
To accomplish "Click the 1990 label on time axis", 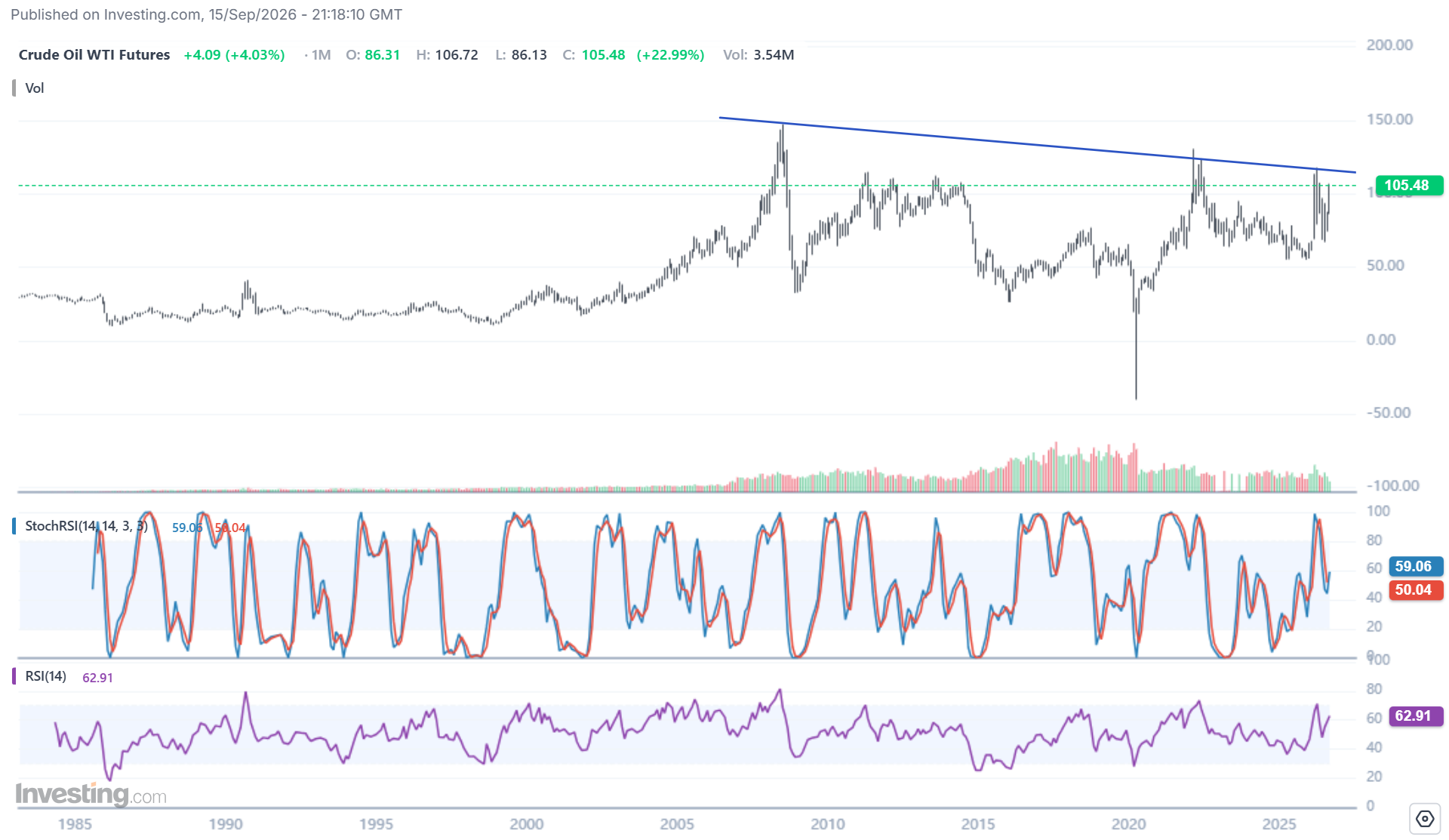I will tap(226, 824).
